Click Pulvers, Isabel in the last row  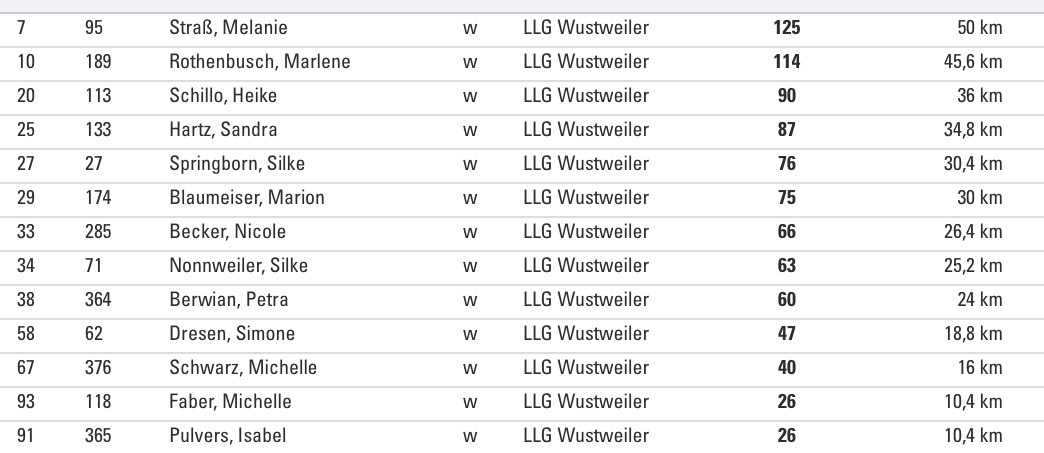(x=228, y=436)
